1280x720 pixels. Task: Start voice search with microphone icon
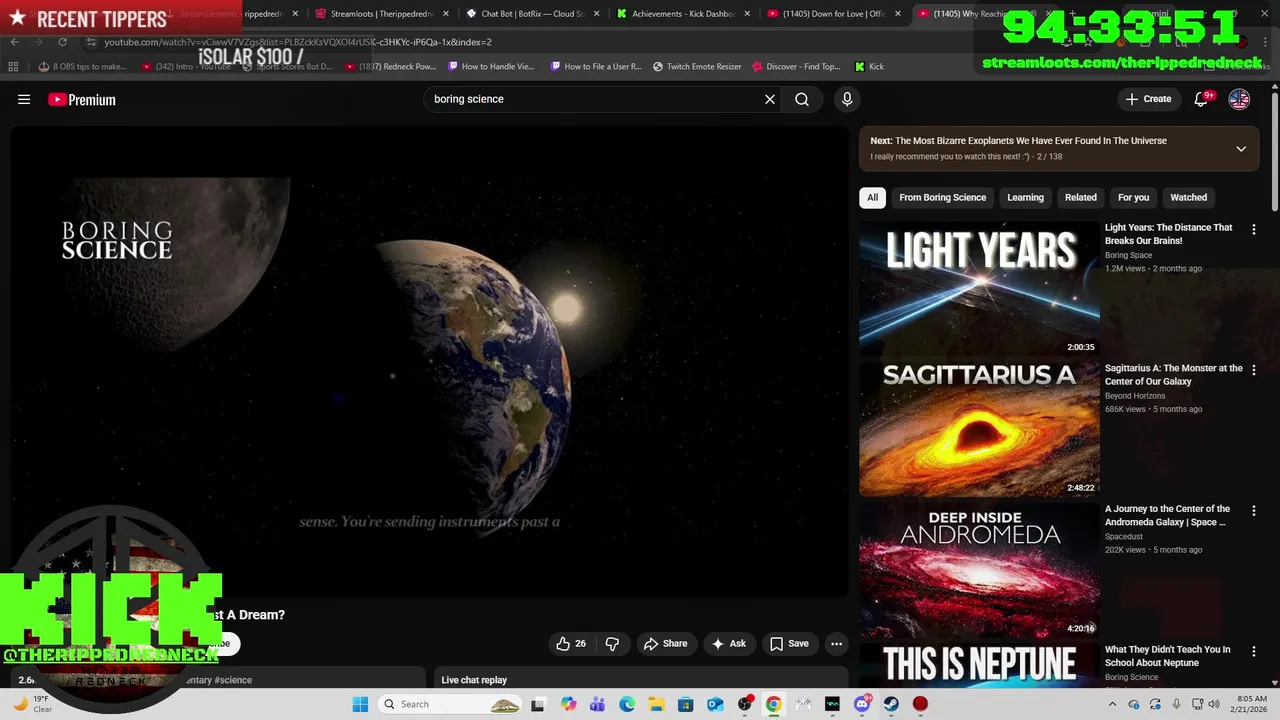[x=847, y=99]
